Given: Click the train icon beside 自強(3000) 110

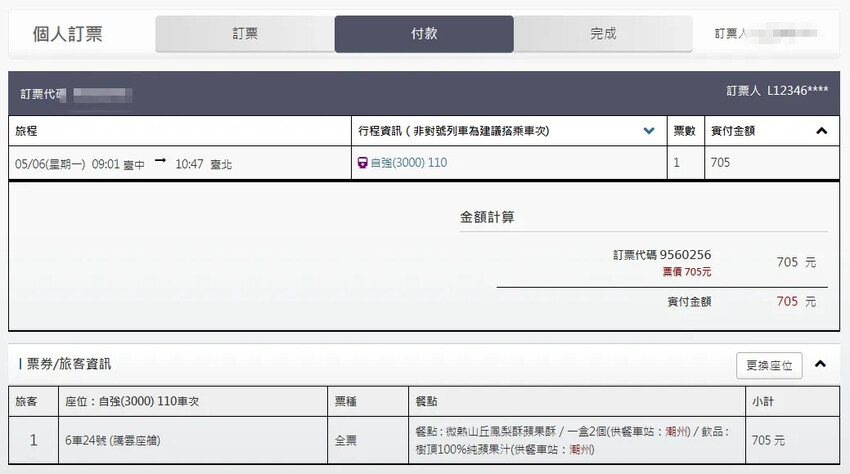Looking at the screenshot, I should tap(363, 162).
